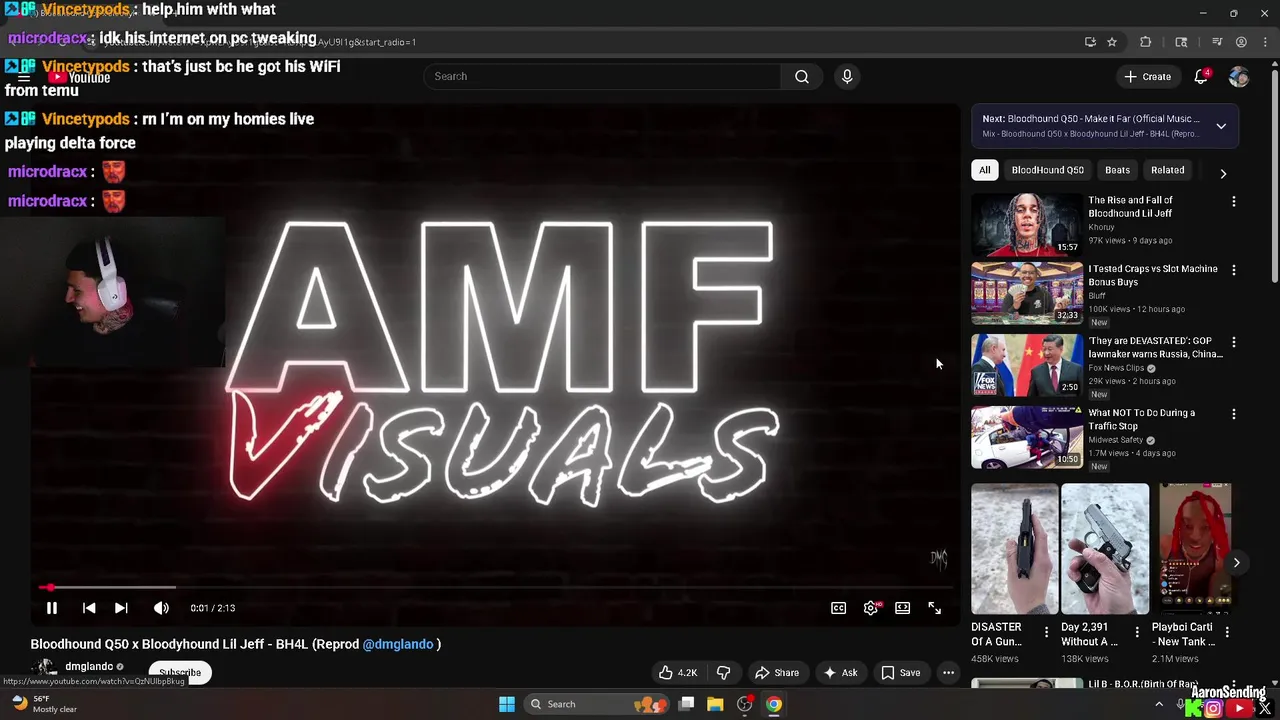The width and height of the screenshot is (1280, 720).
Task: Open the player settings gear
Action: (x=871, y=608)
